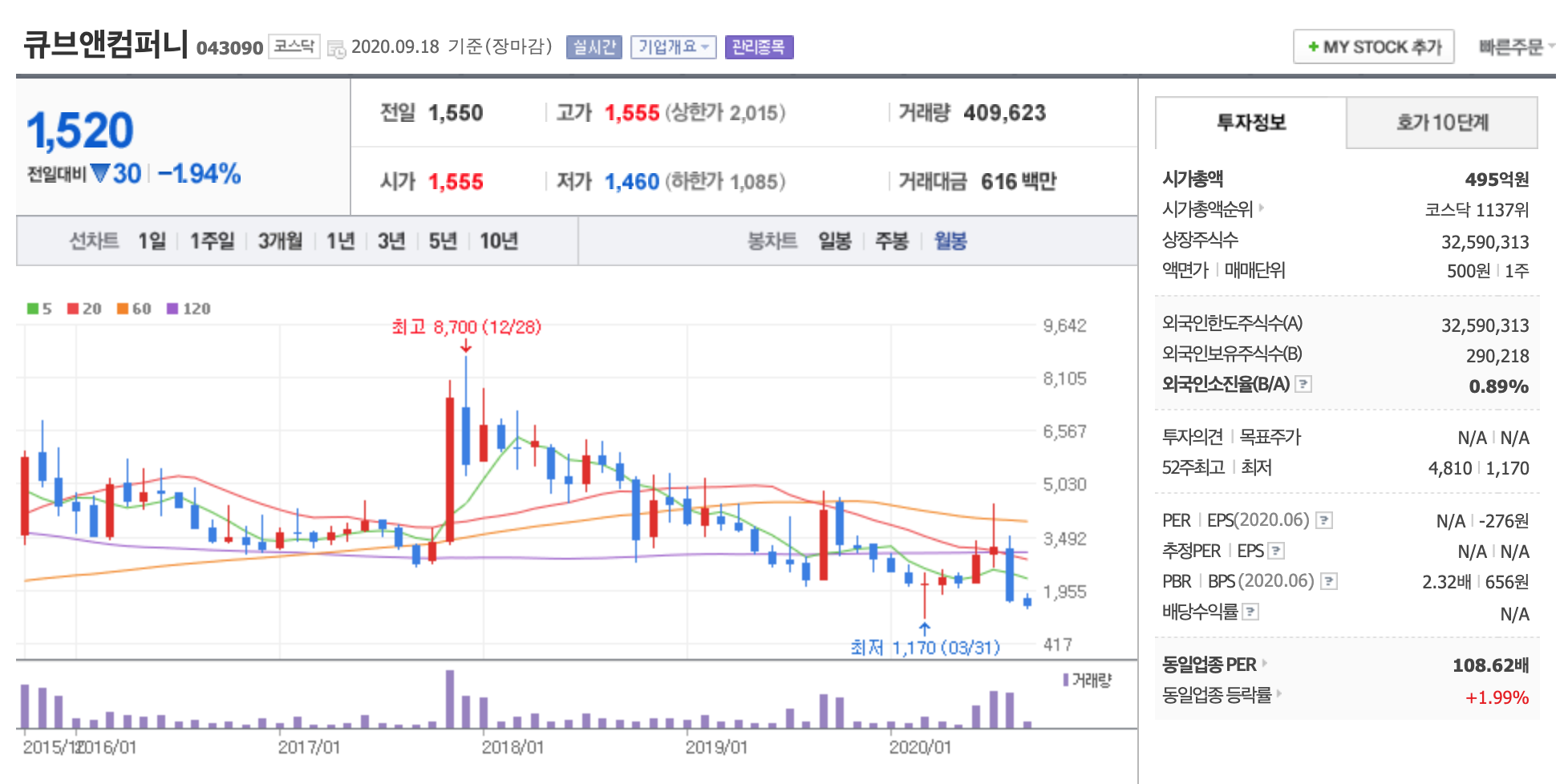Click the 코스닥 market badge
The width and height of the screenshot is (1564, 784).
[x=294, y=46]
